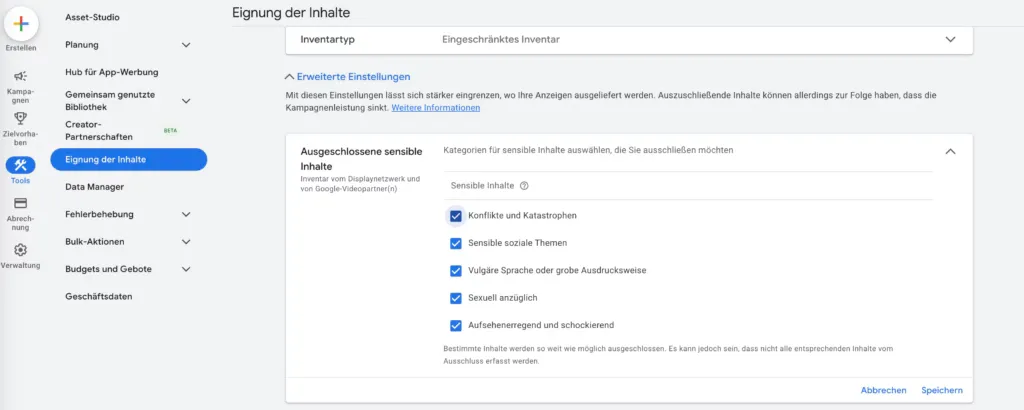Uncheck Aufsehenerregend und schockierend
Viewport: 1024px width, 410px height.
(456, 325)
